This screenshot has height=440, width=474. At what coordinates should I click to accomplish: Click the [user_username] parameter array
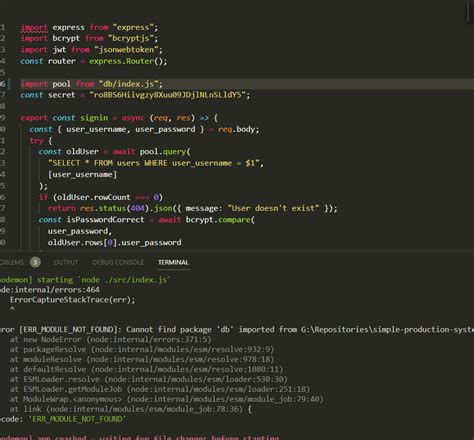82,174
